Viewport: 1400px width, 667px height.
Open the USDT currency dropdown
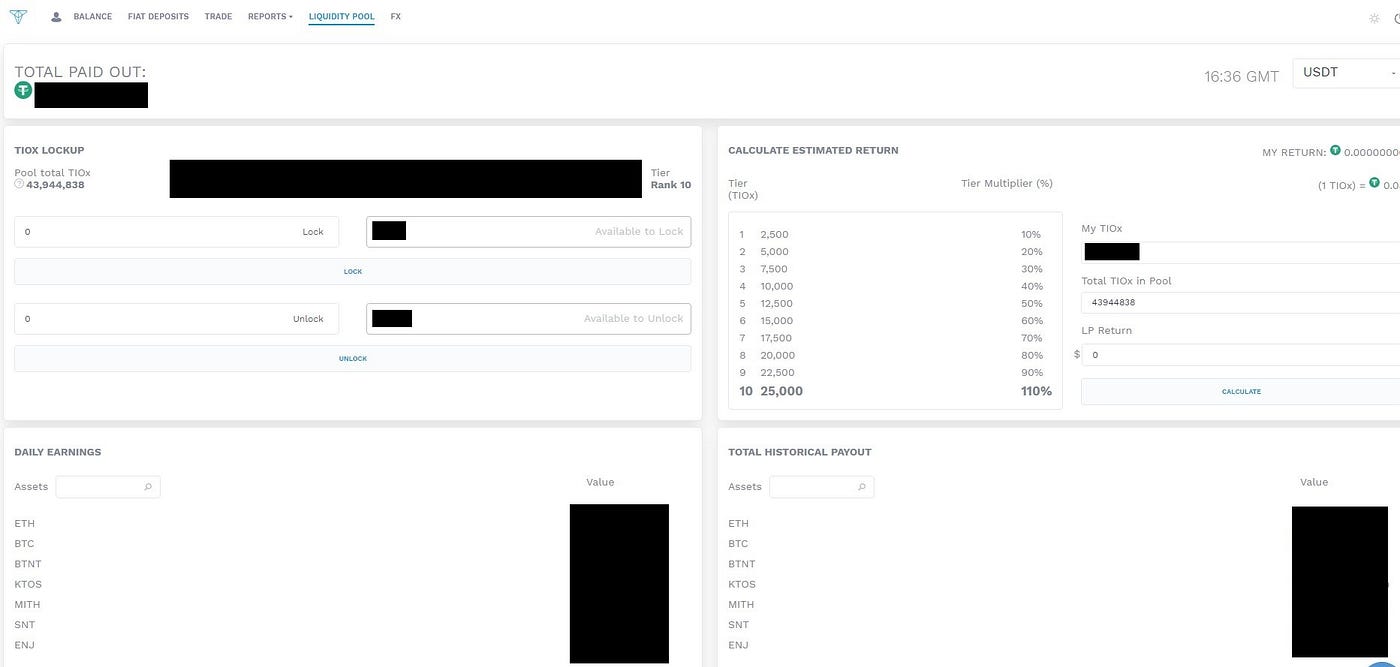coord(1346,73)
